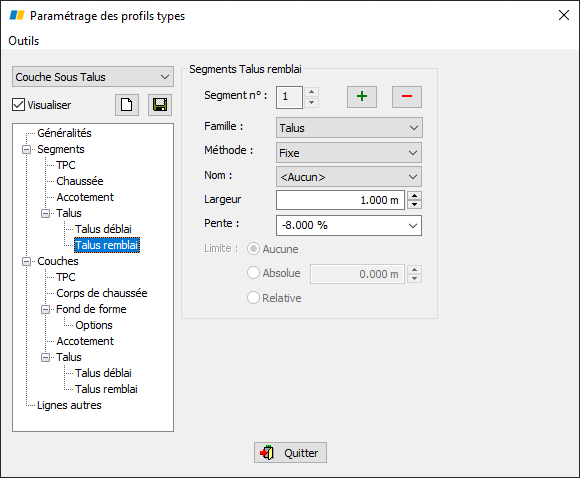580x478 pixels.
Task: Click the floppy disk save icon
Action: point(160,105)
